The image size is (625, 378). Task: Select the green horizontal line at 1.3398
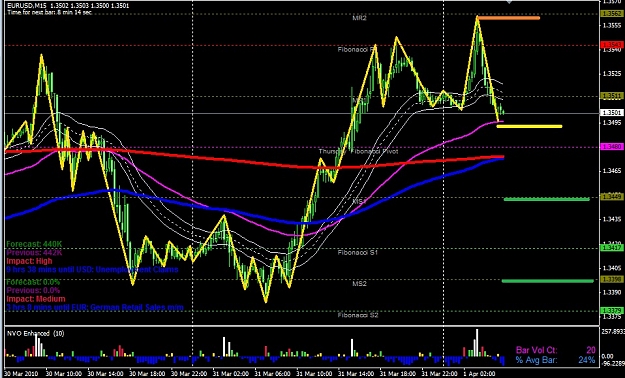[x=548, y=281]
